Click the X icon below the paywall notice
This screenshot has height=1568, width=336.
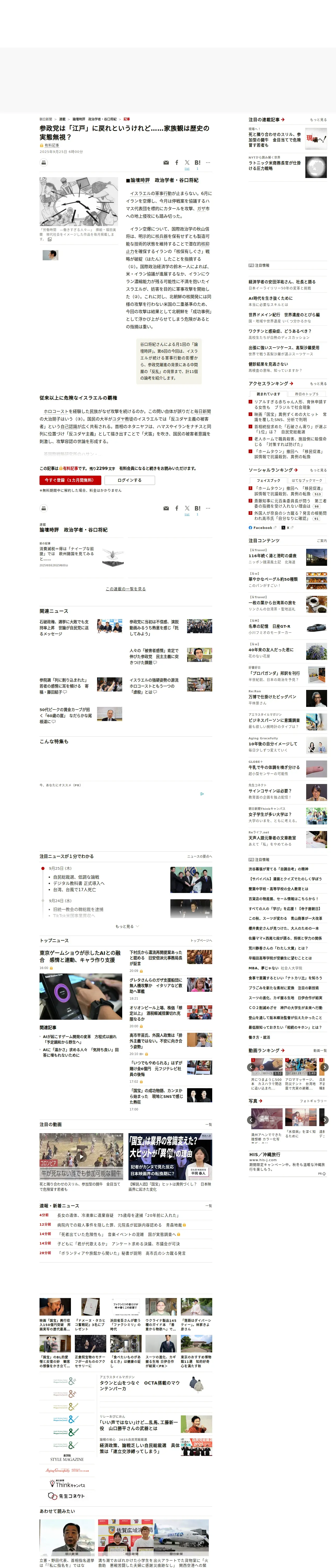(187, 508)
